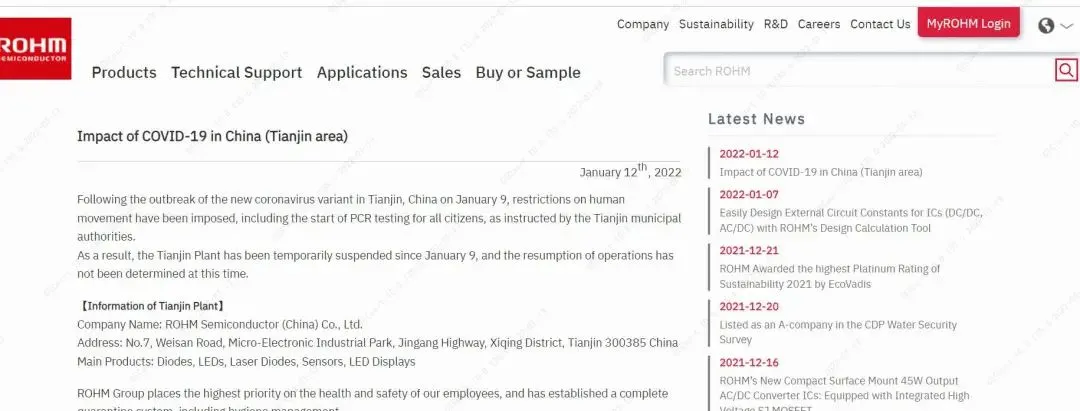Open the Tianjin COVID-19 impact news item
The width and height of the screenshot is (1080, 411).
pos(821,172)
